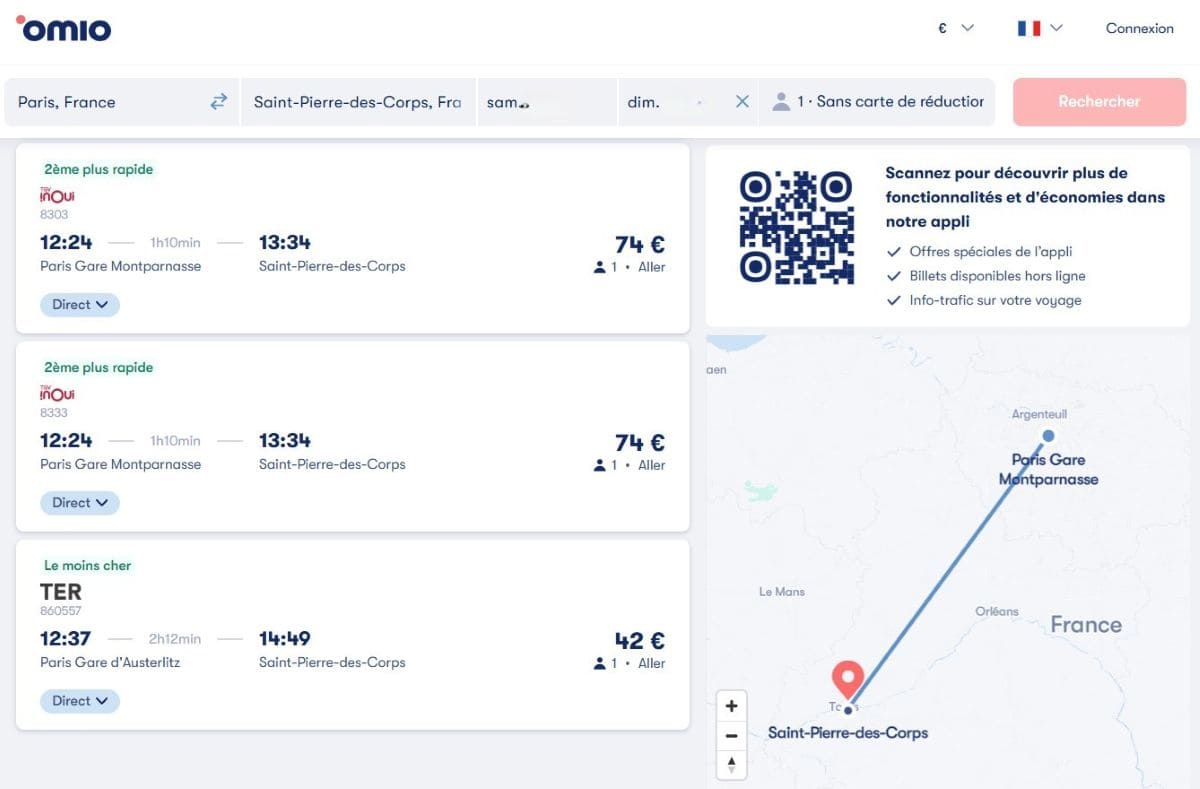Click the Argenteuil label on the map
The image size is (1200, 789).
1039,413
